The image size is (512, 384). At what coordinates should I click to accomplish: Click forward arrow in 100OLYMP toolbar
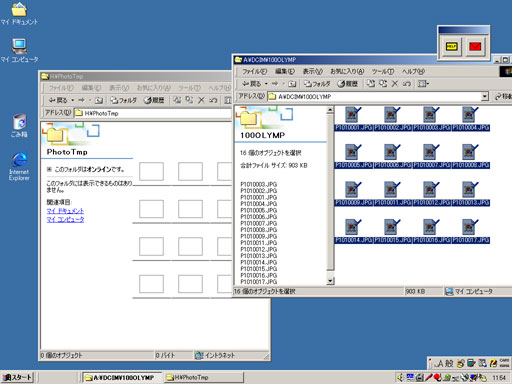275,84
